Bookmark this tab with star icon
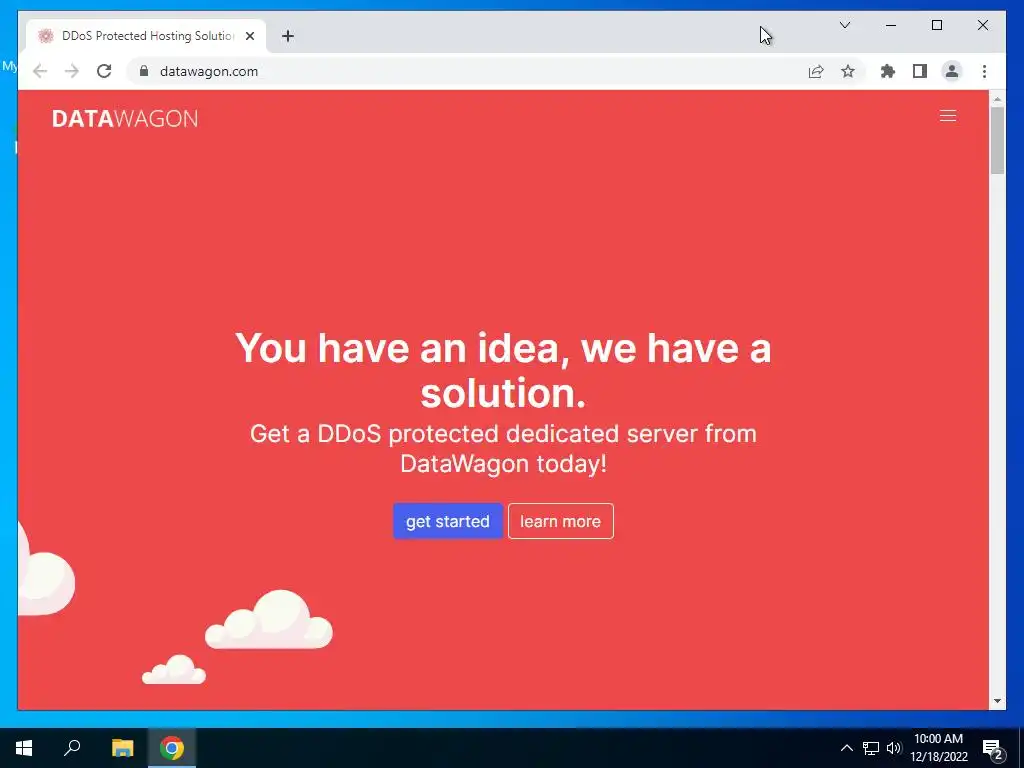The height and width of the screenshot is (768, 1024). click(848, 71)
